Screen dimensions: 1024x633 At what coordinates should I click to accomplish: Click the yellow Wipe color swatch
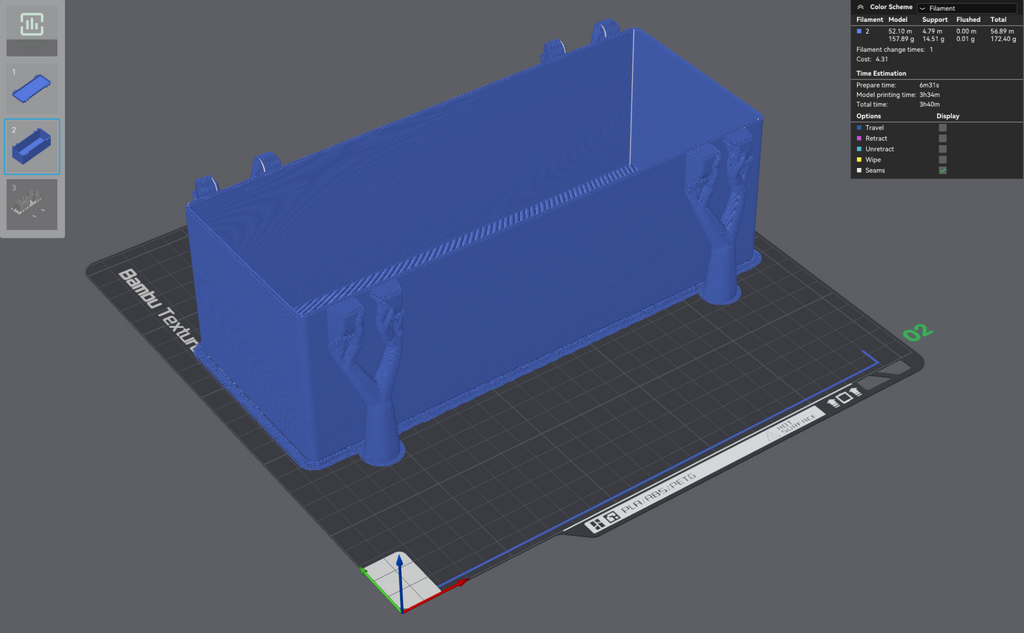[x=859, y=159]
